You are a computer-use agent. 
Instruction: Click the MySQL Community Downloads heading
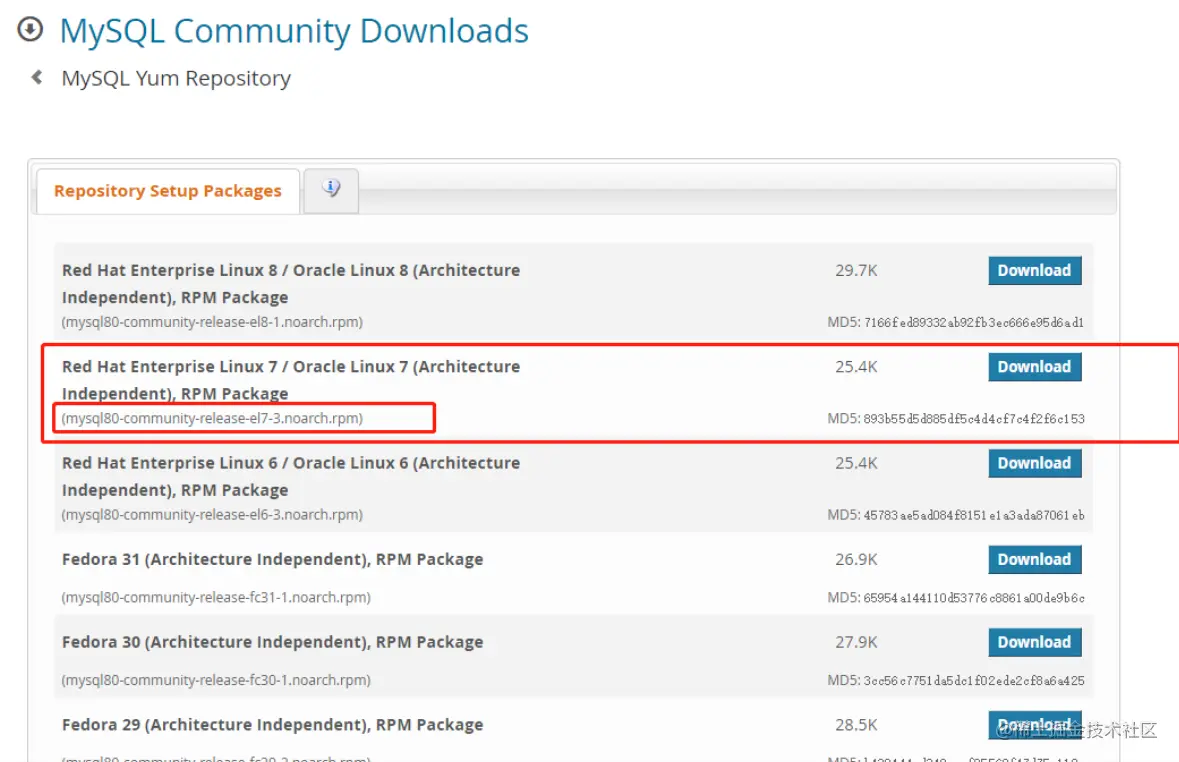[x=294, y=31]
